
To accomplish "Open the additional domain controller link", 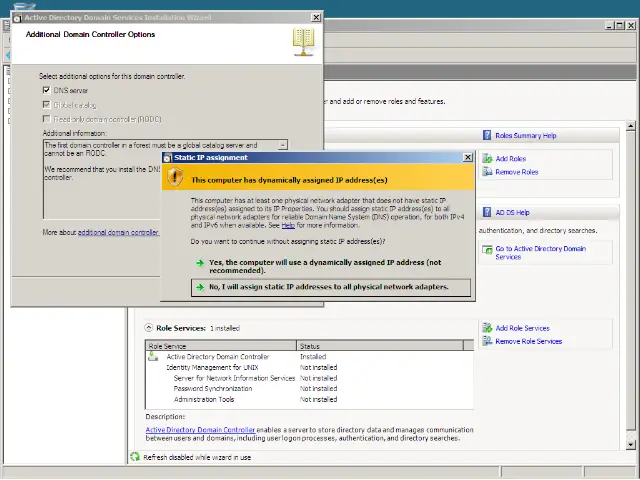I will coord(118,233).
